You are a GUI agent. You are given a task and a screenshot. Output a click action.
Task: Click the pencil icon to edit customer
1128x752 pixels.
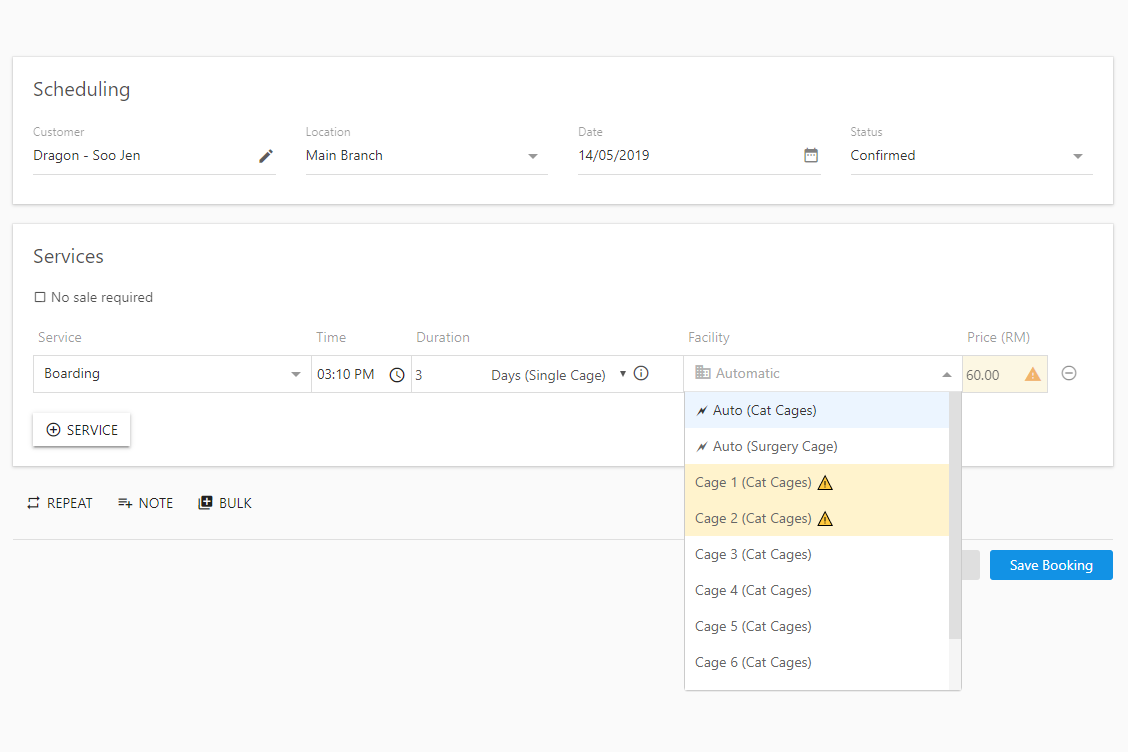pos(265,156)
